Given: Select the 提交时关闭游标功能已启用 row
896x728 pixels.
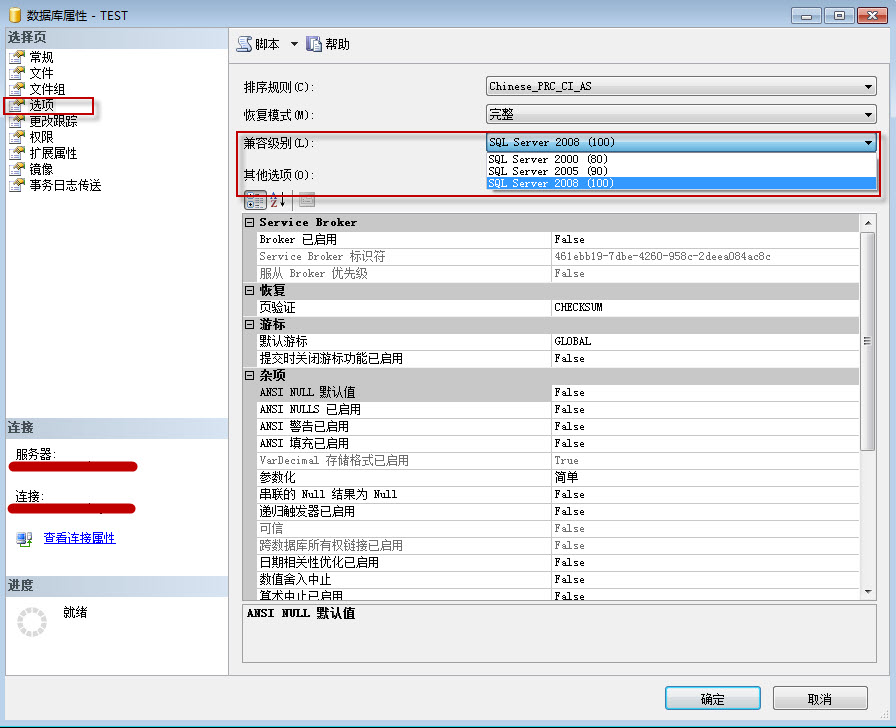Looking at the screenshot, I should [557, 358].
